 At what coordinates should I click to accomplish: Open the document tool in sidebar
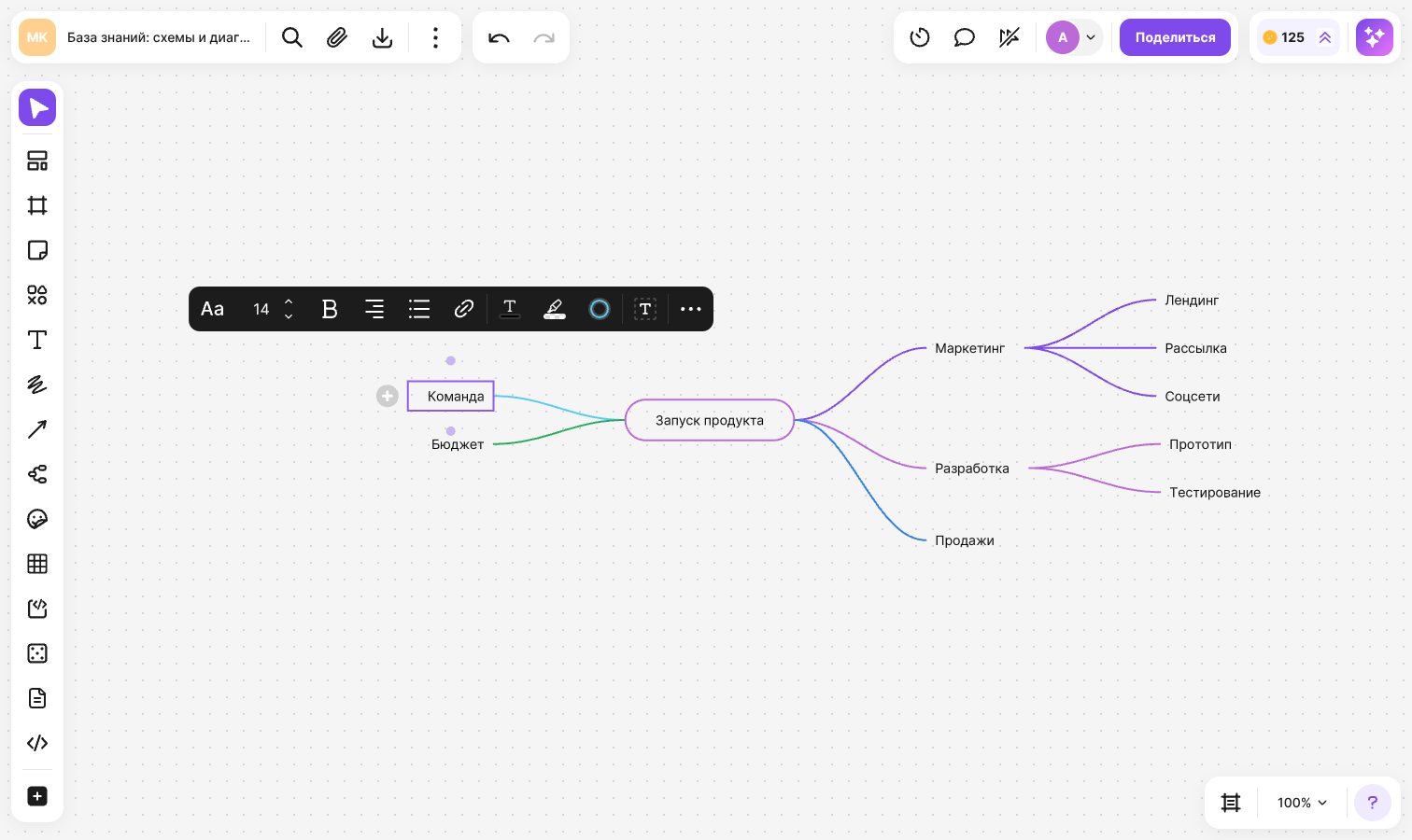(37, 698)
